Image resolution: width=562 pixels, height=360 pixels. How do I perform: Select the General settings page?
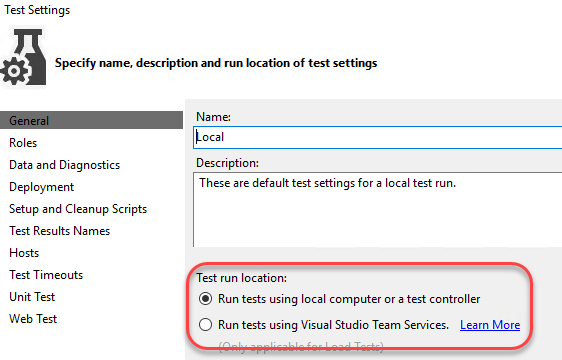pos(91,120)
